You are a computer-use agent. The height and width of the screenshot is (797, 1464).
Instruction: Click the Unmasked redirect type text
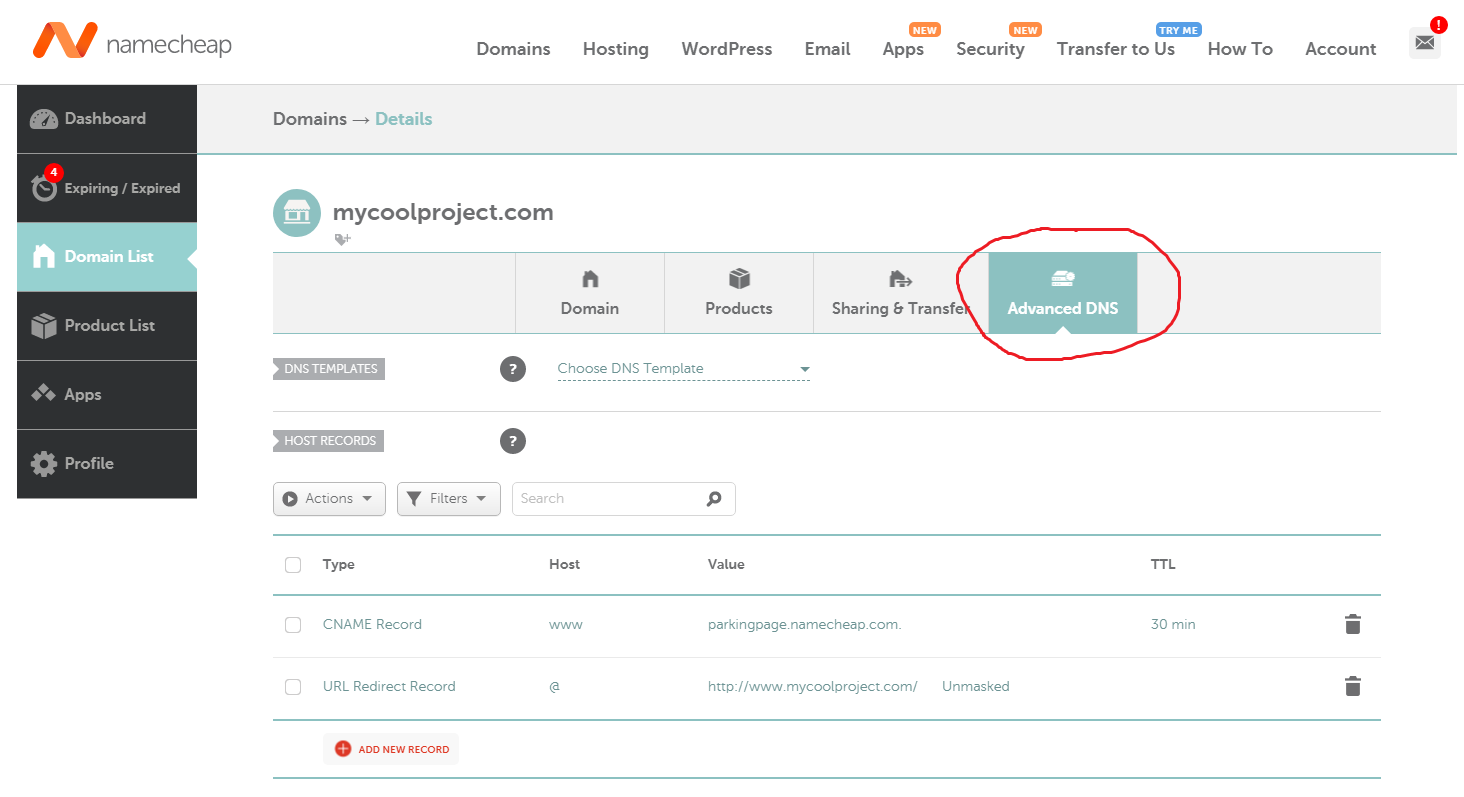pyautogui.click(x=976, y=687)
